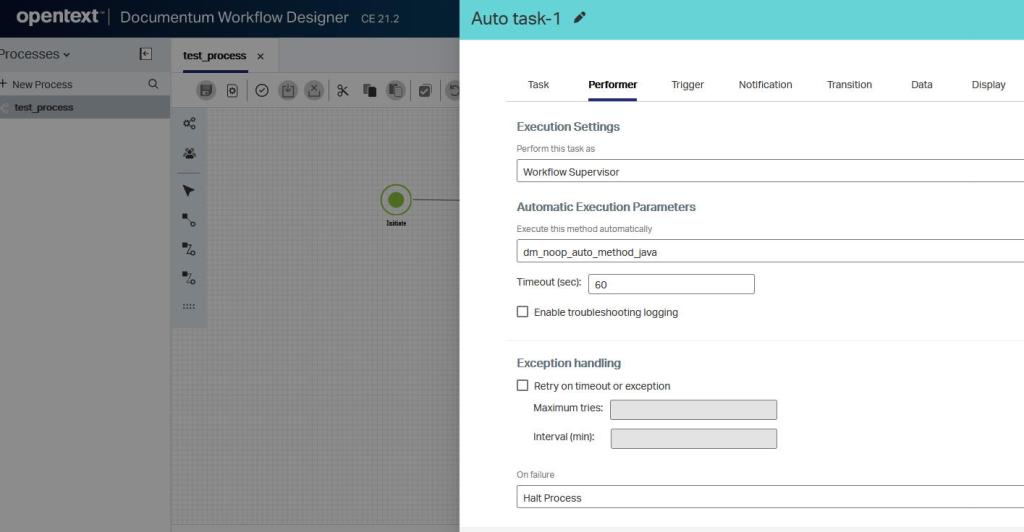The width and height of the screenshot is (1024, 532).
Task: Click the Automatic Execution Parameters heading
Action: point(606,207)
